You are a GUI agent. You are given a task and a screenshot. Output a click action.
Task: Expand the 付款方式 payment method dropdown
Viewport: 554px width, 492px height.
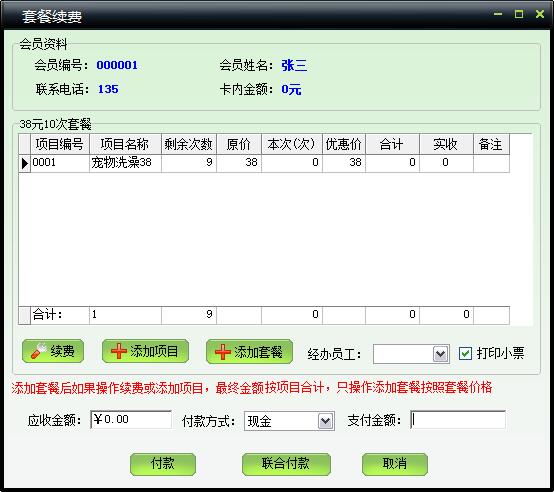[325, 421]
